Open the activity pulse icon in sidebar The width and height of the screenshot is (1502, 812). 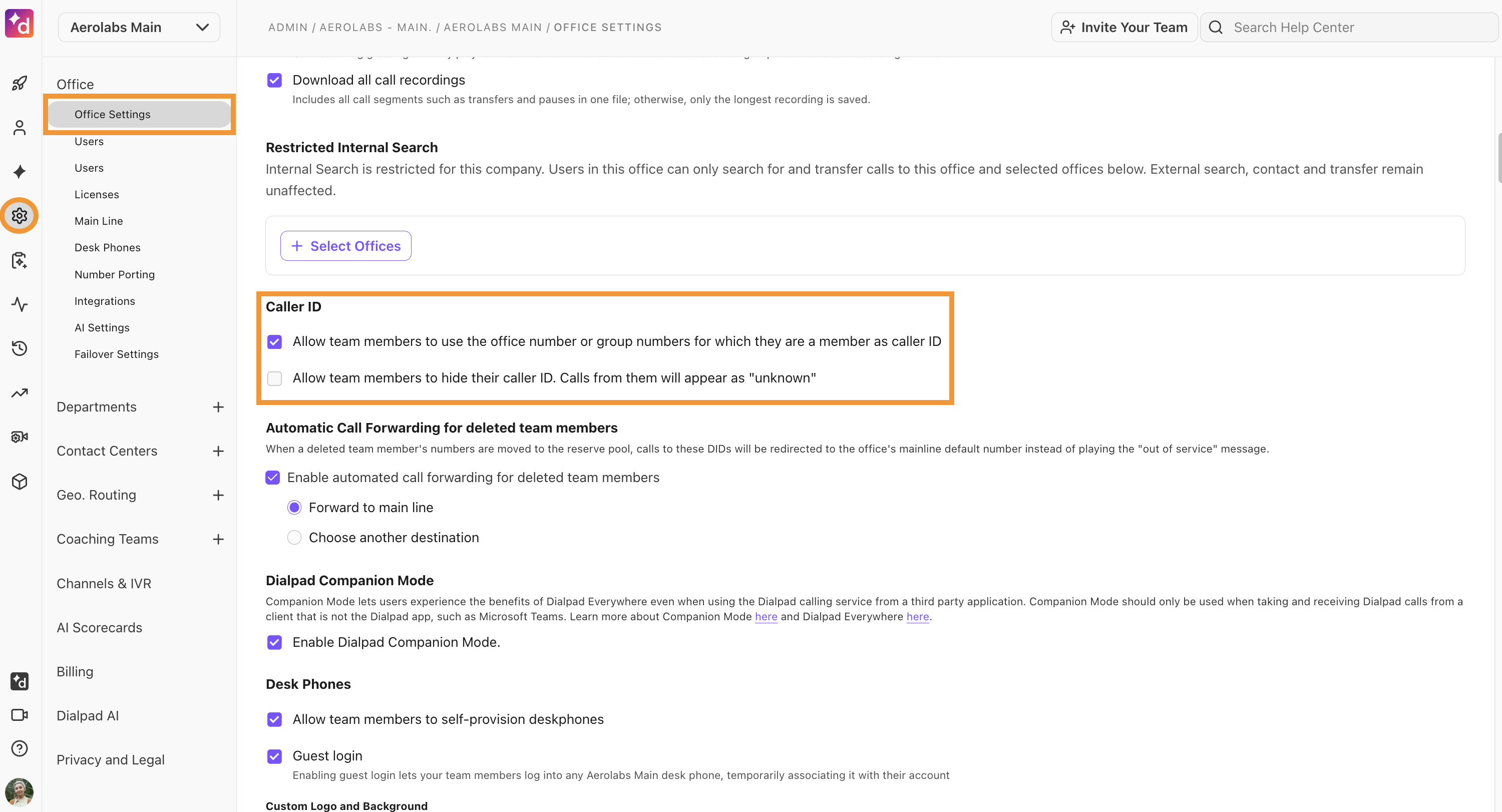coord(19,304)
